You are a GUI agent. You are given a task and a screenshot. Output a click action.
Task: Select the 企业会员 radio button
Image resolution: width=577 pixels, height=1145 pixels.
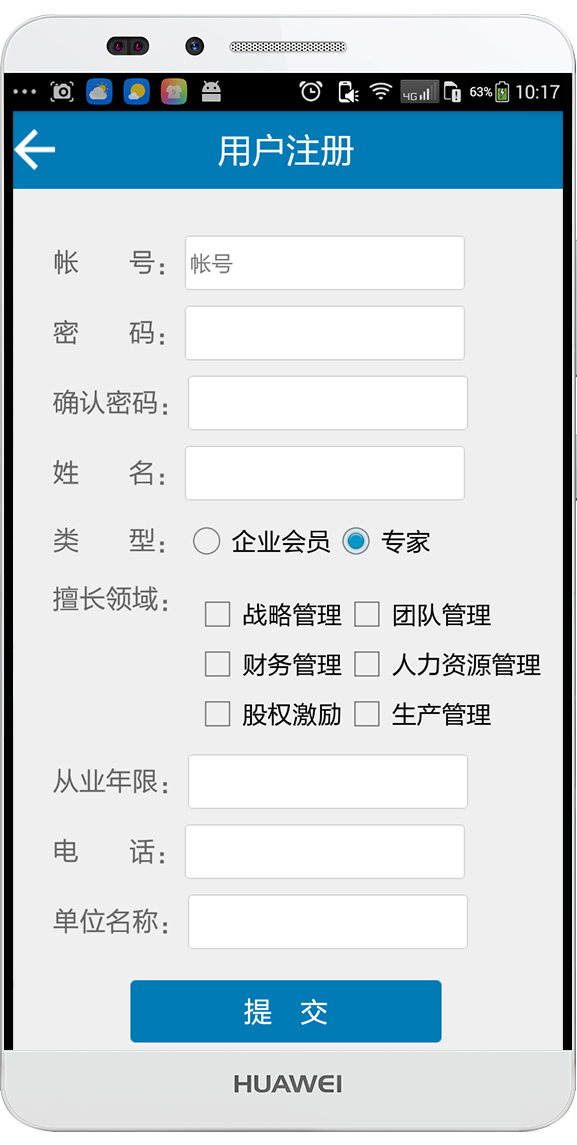pyautogui.click(x=207, y=541)
